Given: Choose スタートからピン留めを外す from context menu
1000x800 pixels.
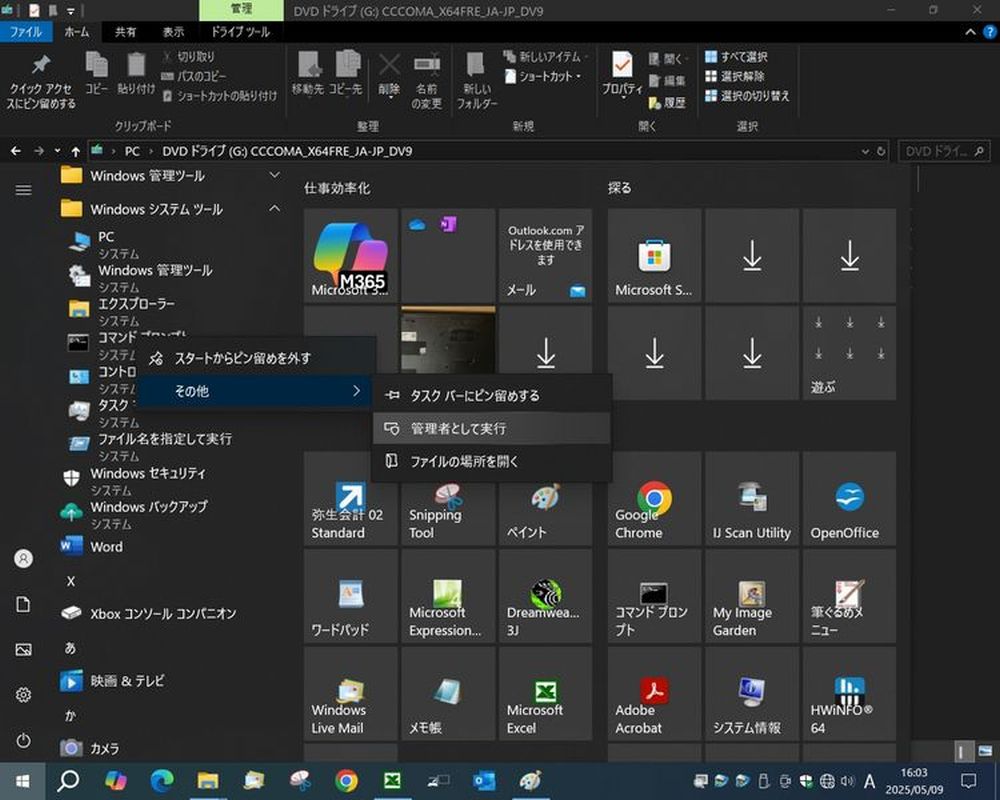Looking at the screenshot, I should point(256,359).
